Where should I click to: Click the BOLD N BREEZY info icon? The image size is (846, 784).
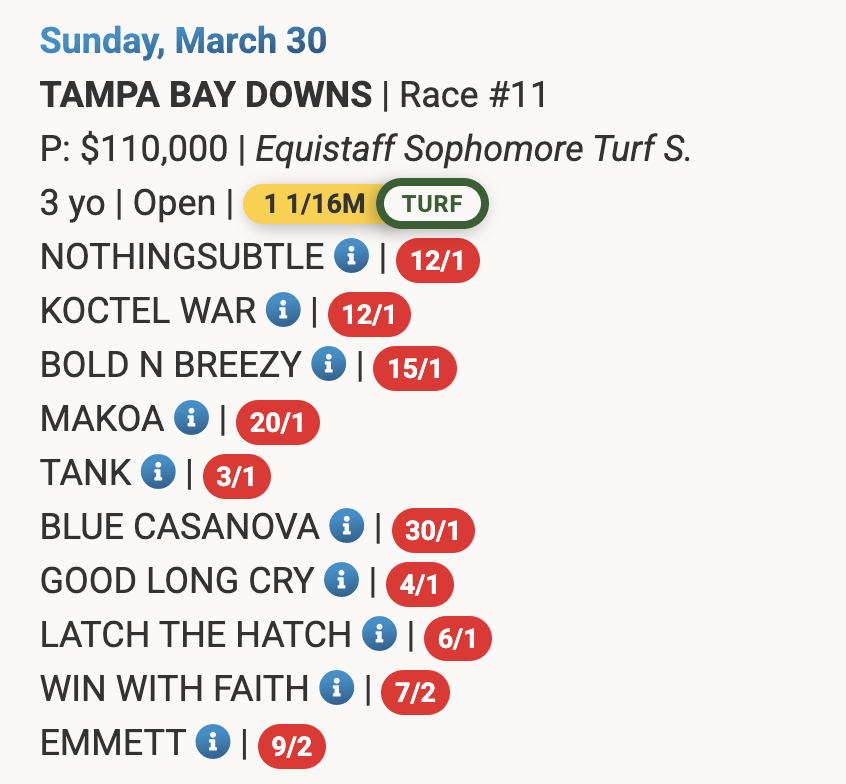pos(328,365)
